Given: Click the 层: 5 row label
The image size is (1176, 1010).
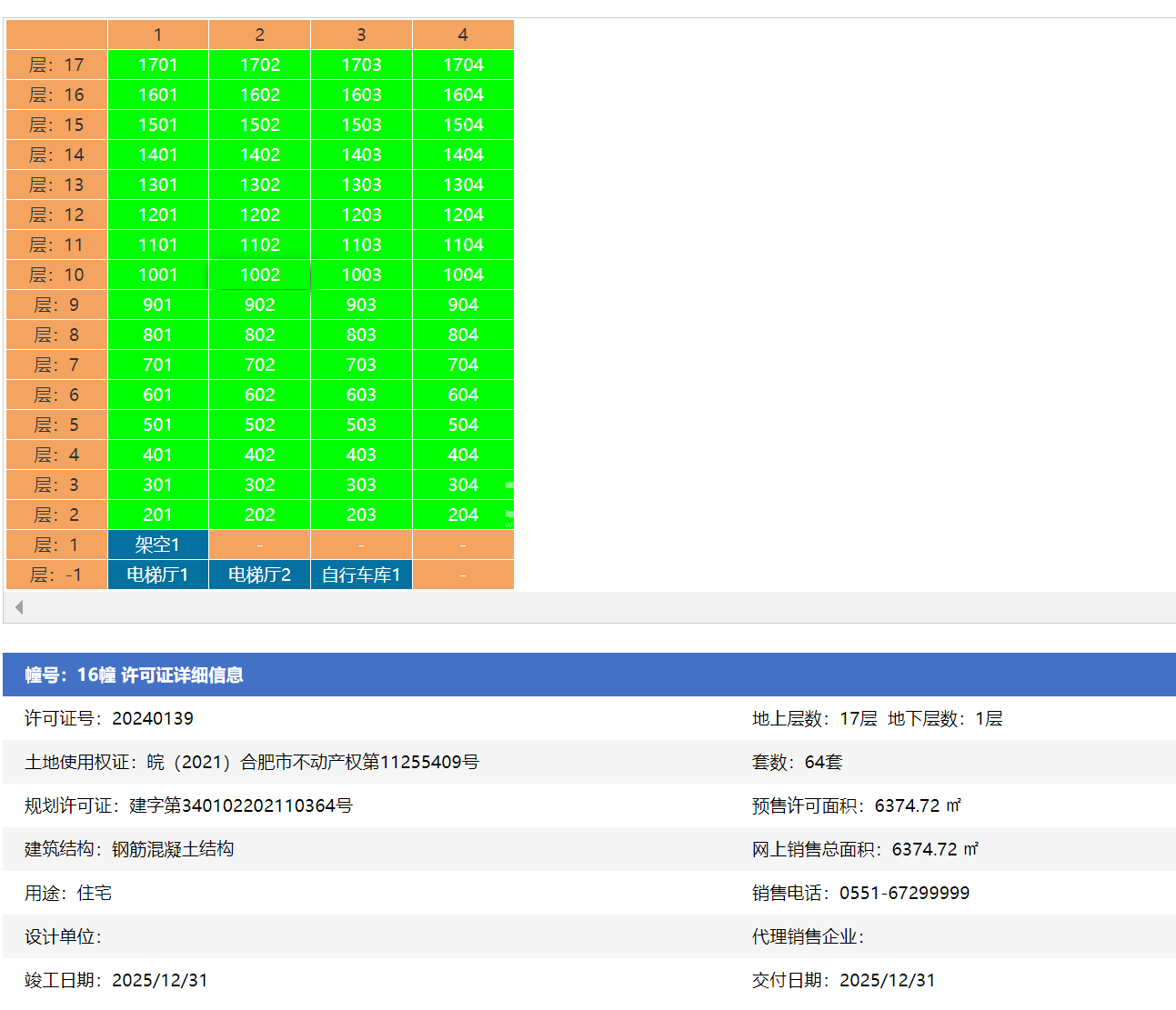Looking at the screenshot, I should [x=56, y=425].
